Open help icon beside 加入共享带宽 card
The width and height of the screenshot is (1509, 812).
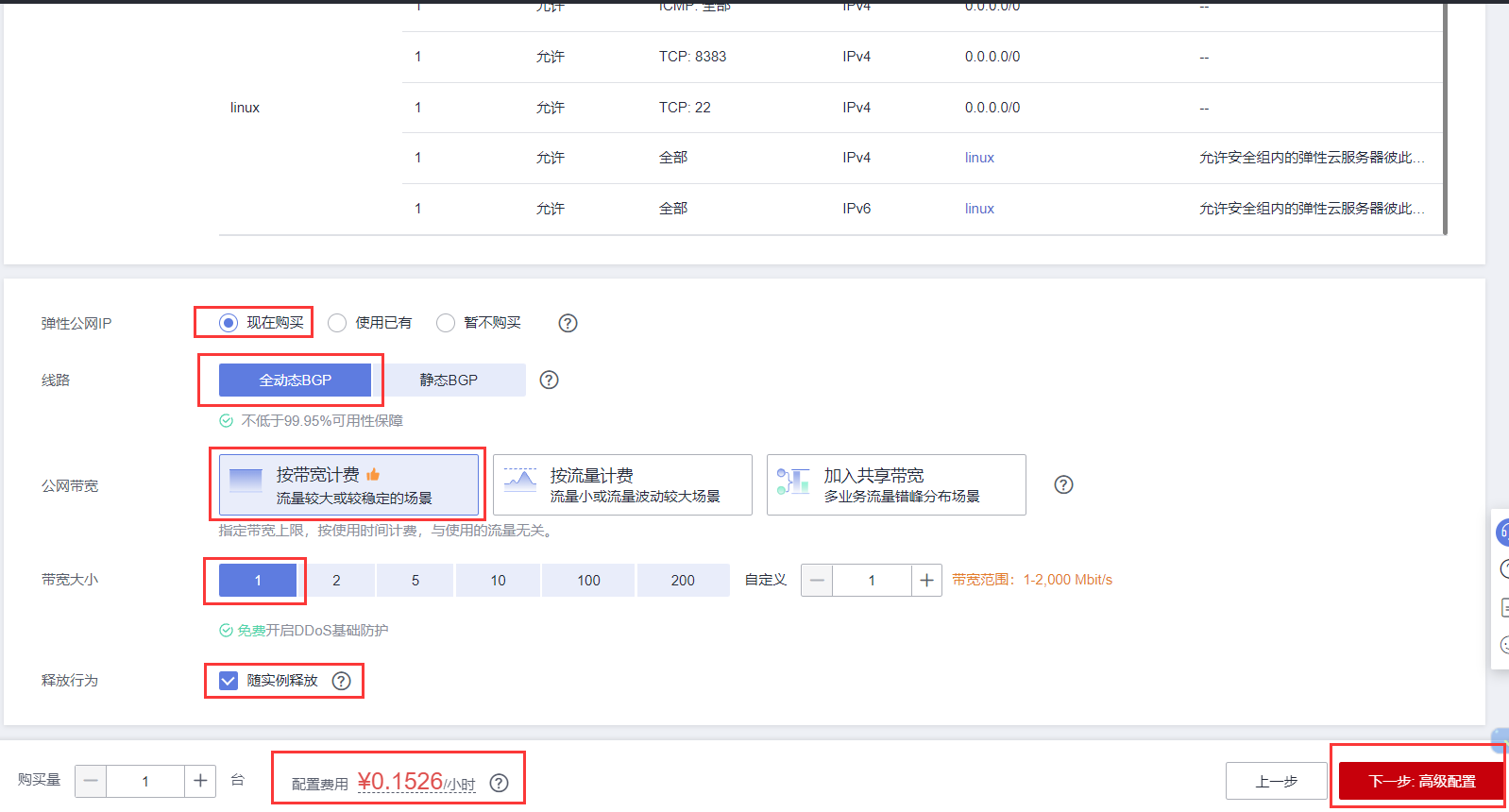coord(1063,484)
